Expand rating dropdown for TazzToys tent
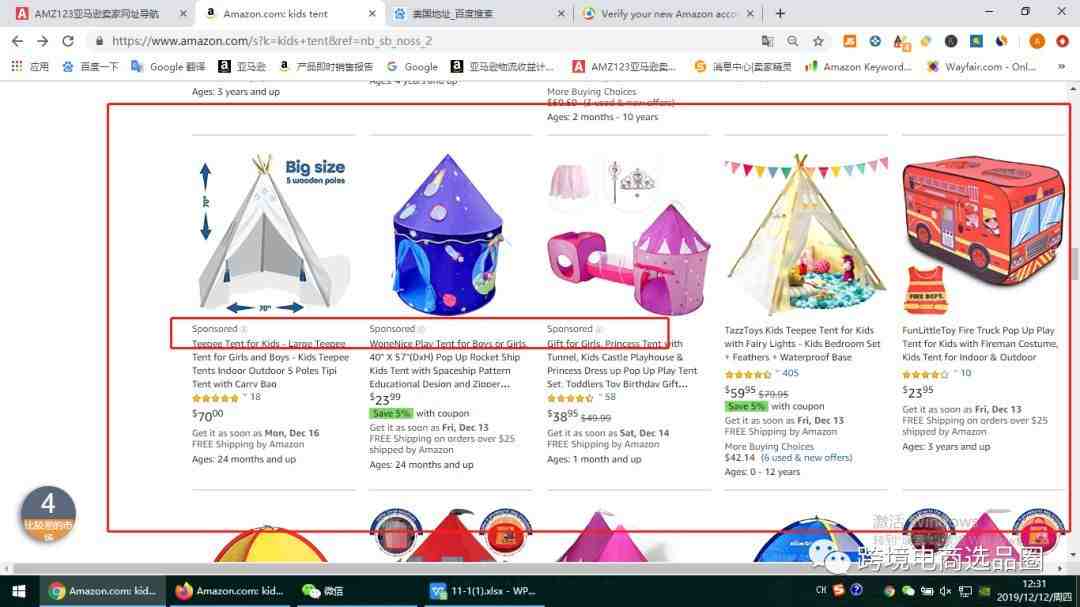The image size is (1080, 607). (x=777, y=372)
